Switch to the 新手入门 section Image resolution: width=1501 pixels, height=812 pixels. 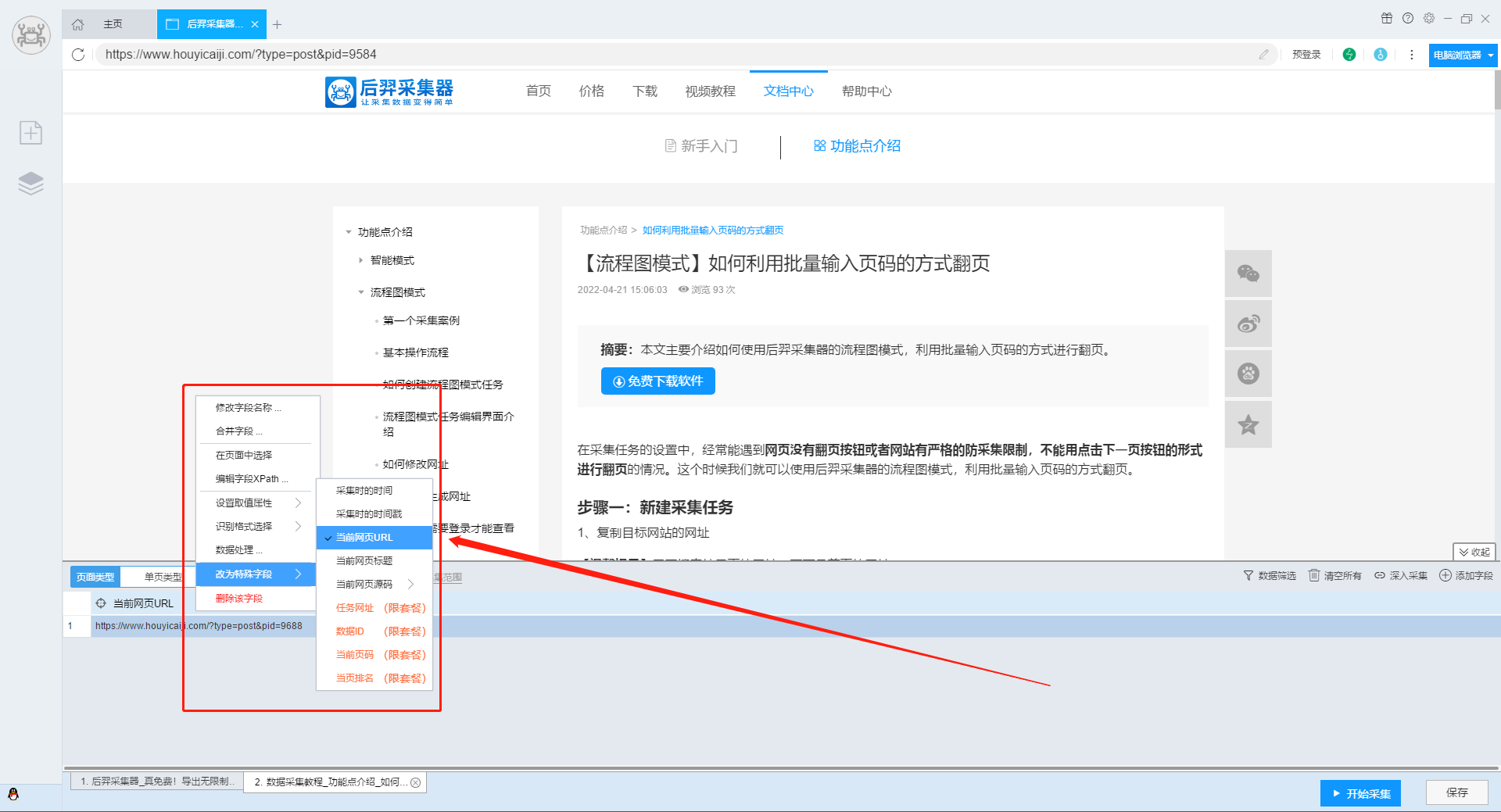point(700,146)
